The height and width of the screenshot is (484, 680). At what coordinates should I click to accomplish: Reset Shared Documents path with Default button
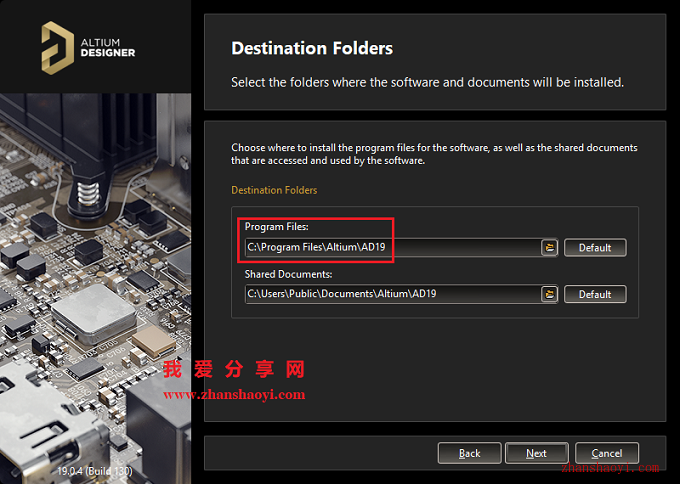pyautogui.click(x=595, y=294)
